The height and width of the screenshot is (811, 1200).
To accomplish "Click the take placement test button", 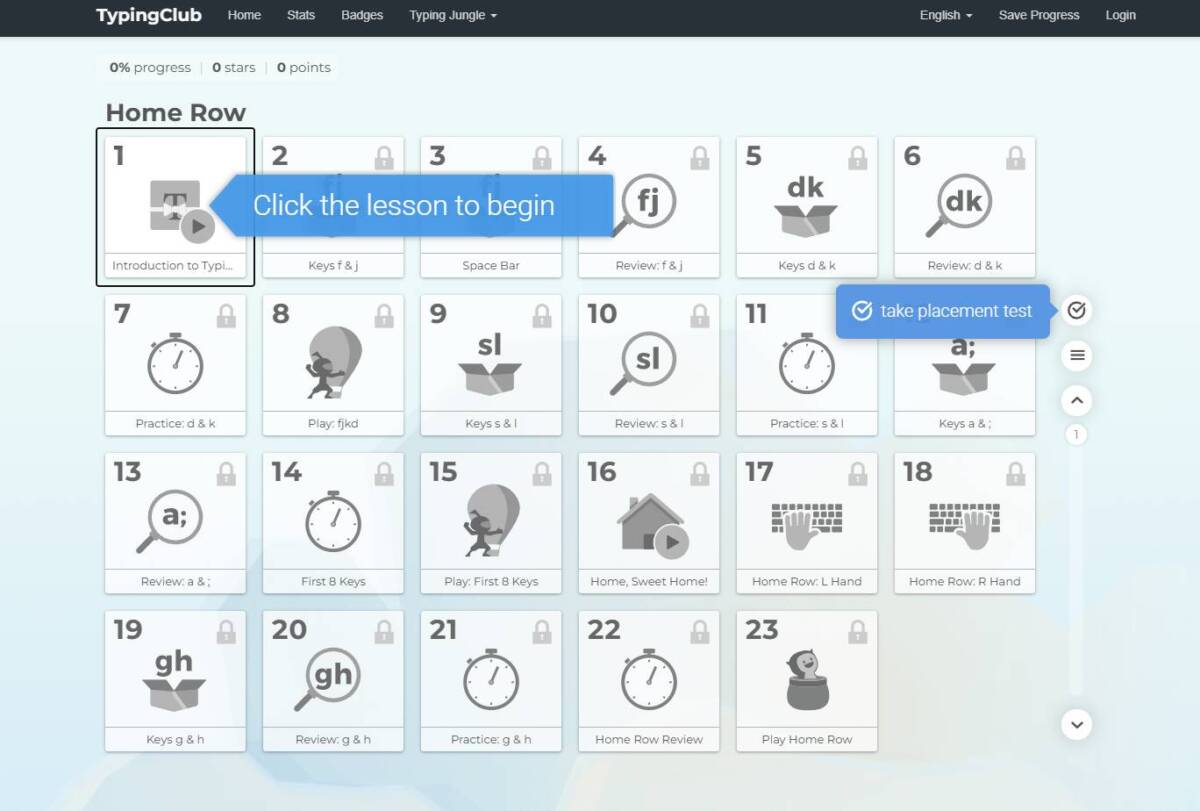I will point(943,311).
